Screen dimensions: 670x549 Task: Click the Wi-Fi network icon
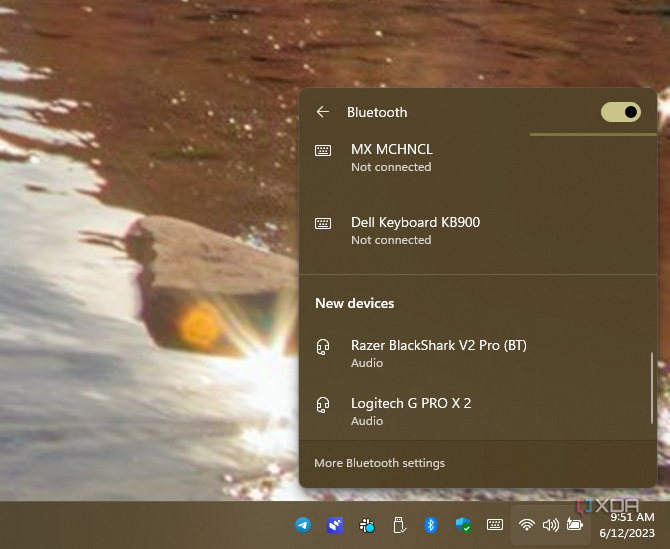coord(526,525)
